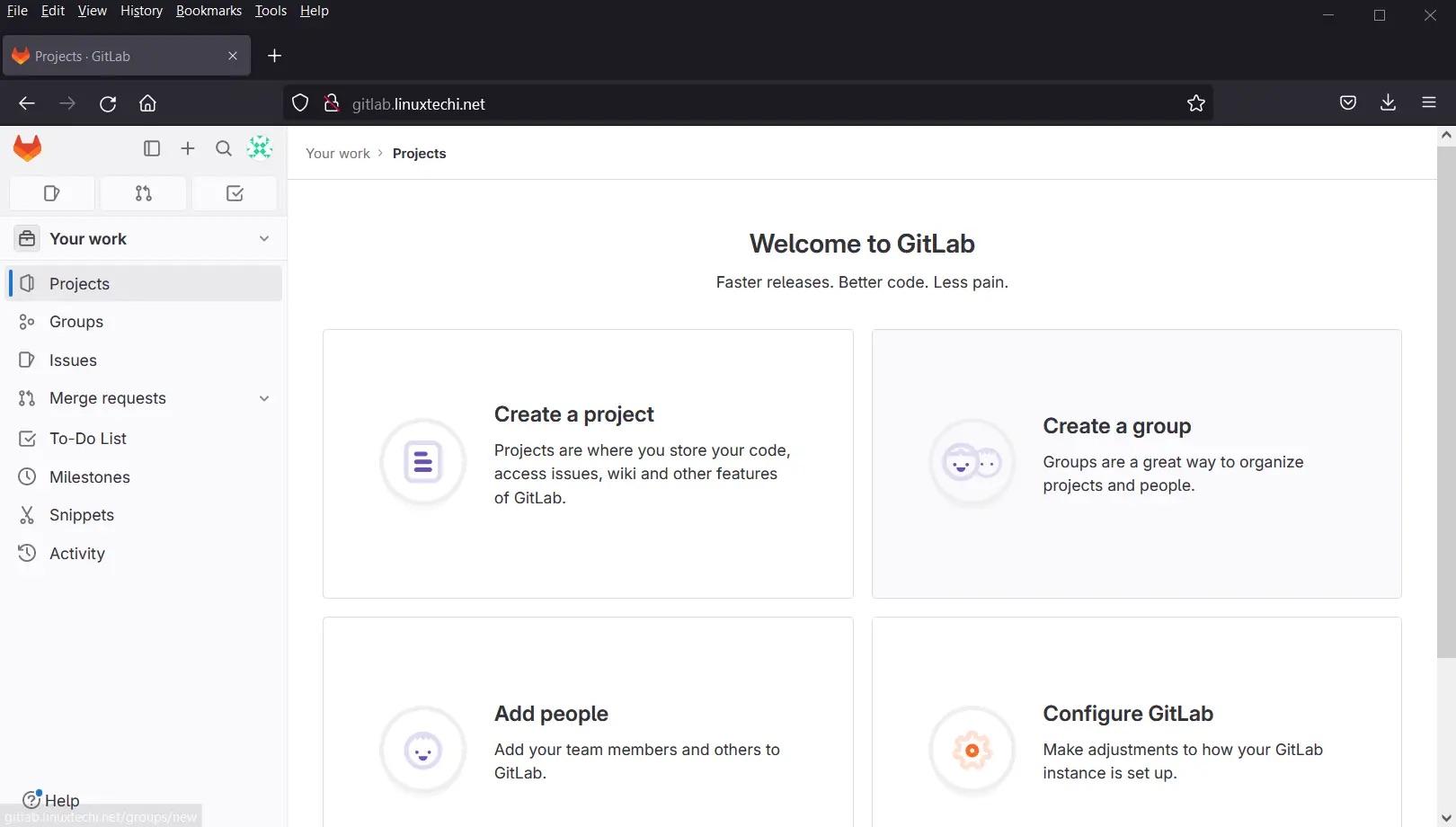1456x827 pixels.
Task: Click the GitLab fox logo
Action: (27, 147)
